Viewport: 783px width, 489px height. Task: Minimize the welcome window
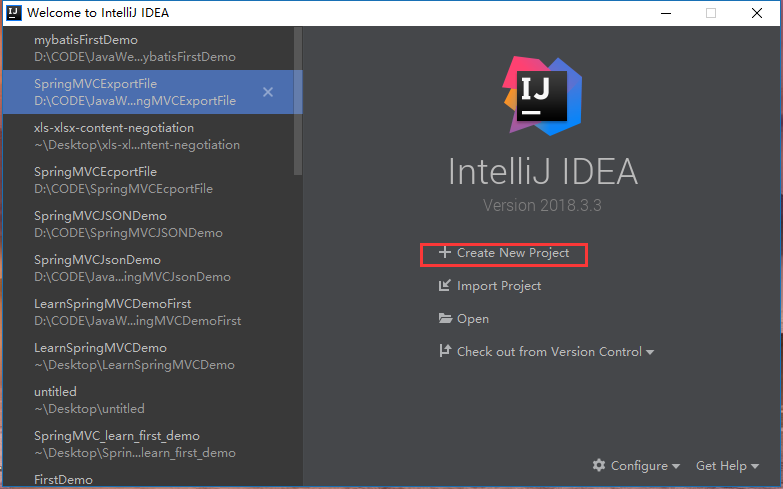666,13
